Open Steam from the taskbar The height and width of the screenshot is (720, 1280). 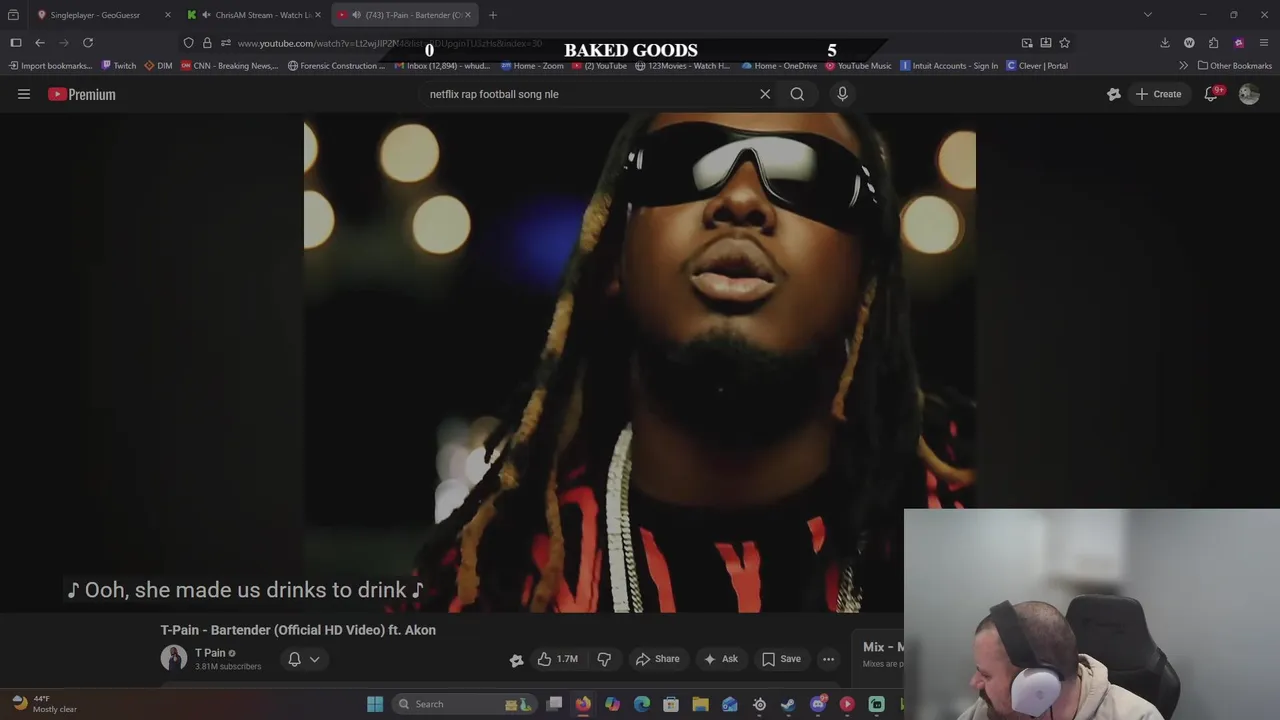pos(788,704)
